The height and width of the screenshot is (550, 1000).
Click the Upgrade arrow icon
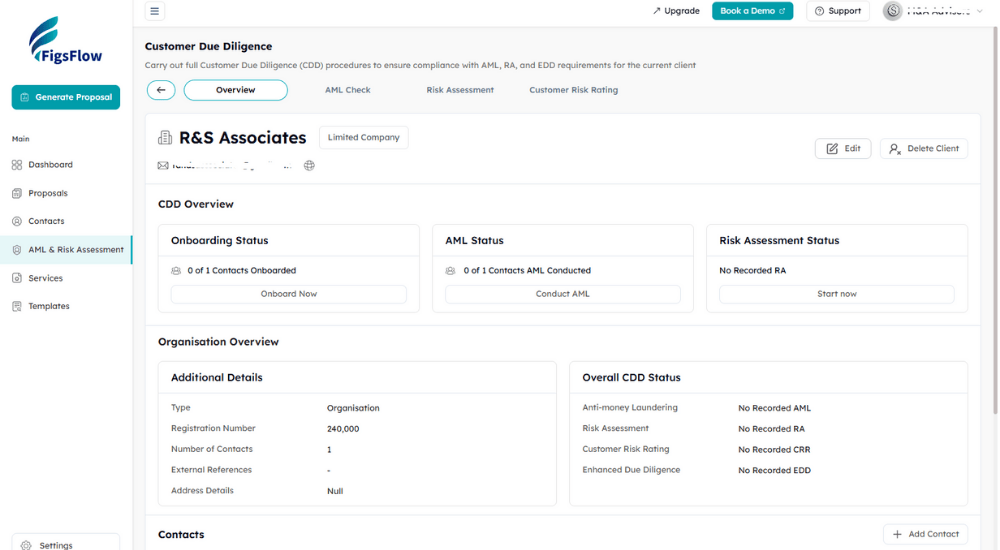coord(656,11)
